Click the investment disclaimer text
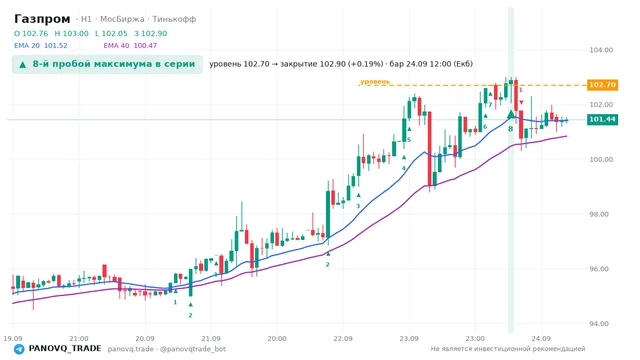This screenshot has width=640, height=360. pos(508,349)
